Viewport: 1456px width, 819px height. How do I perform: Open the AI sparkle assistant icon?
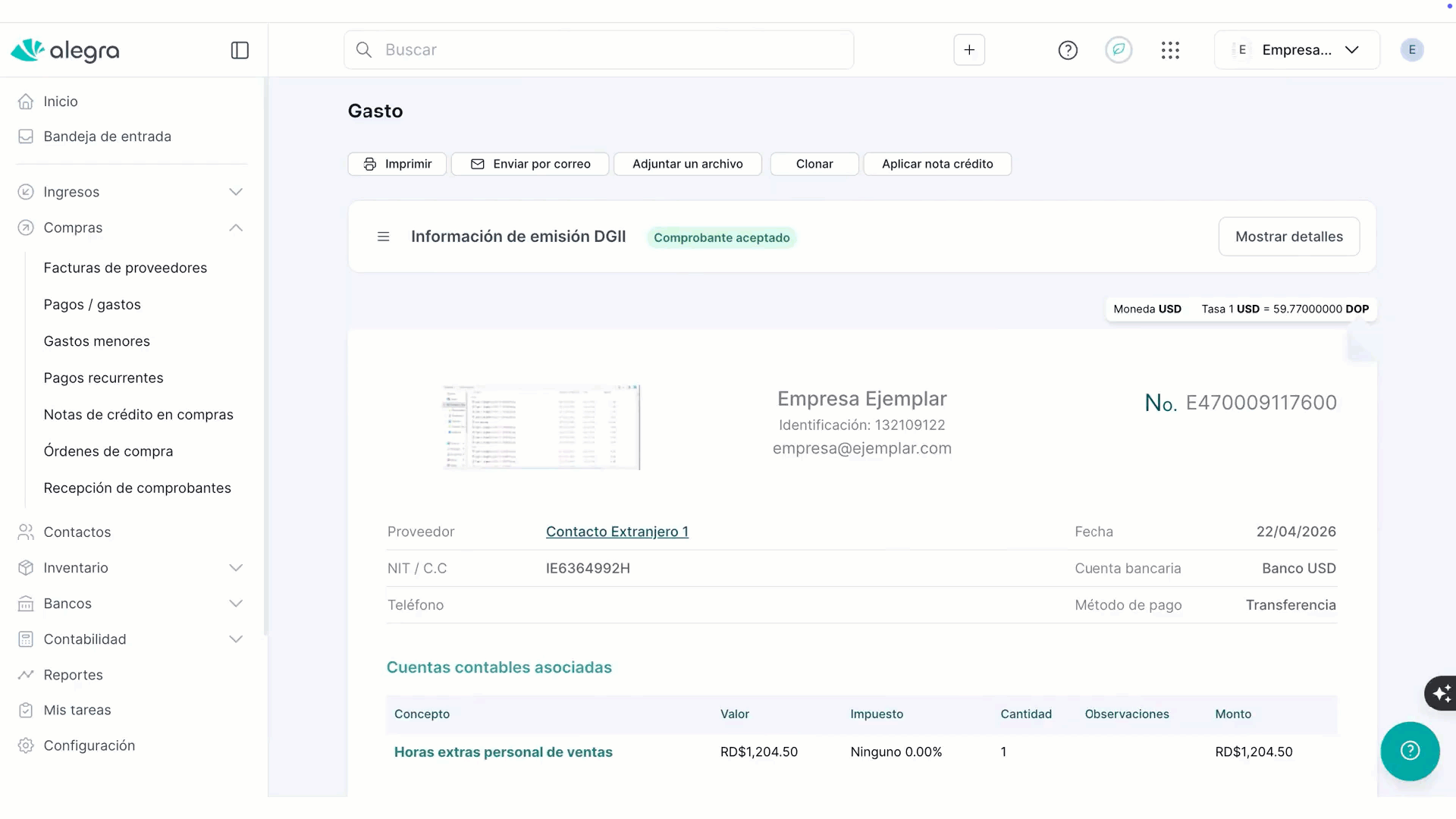pos(1441,692)
